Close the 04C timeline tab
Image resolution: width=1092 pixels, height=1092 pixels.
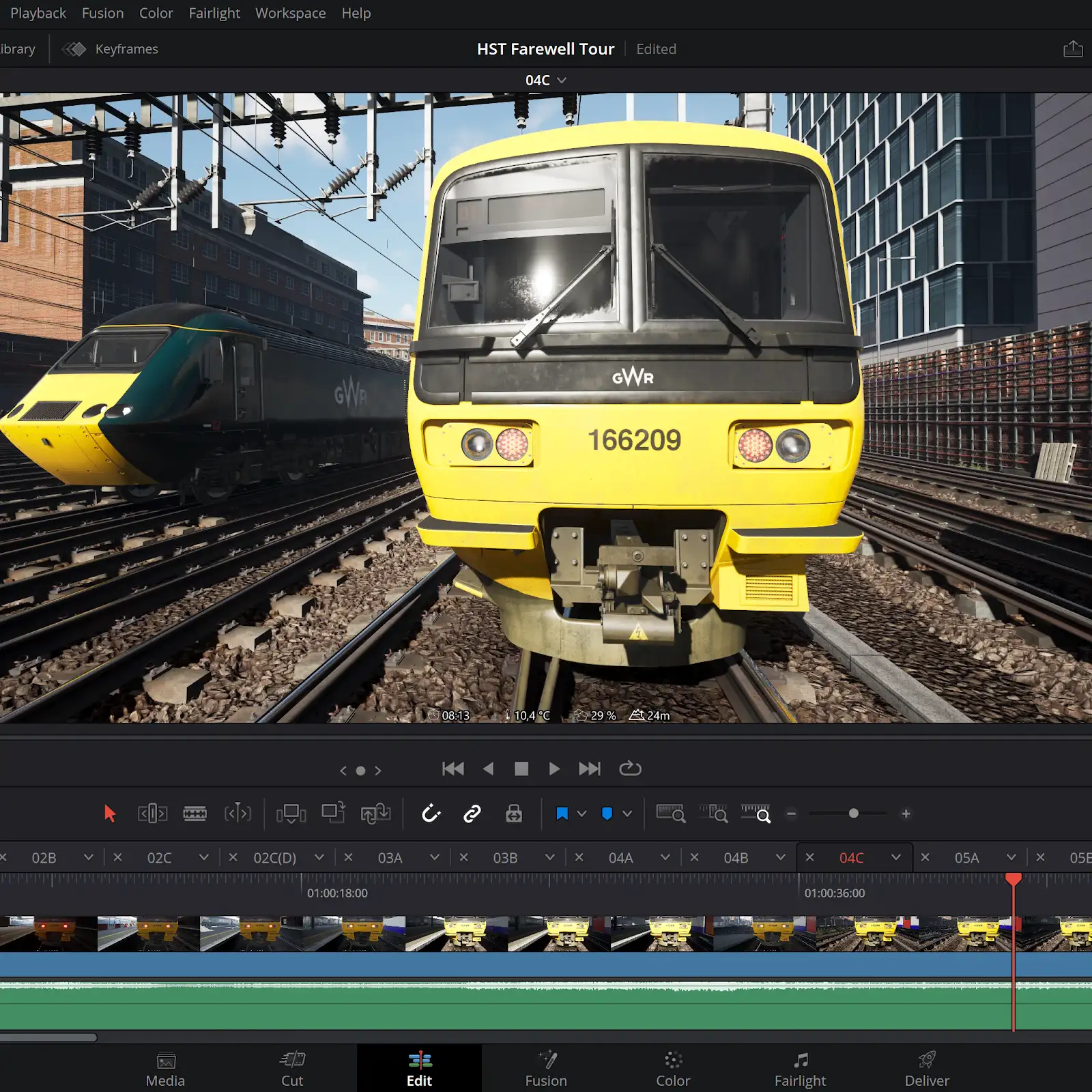[x=810, y=857]
